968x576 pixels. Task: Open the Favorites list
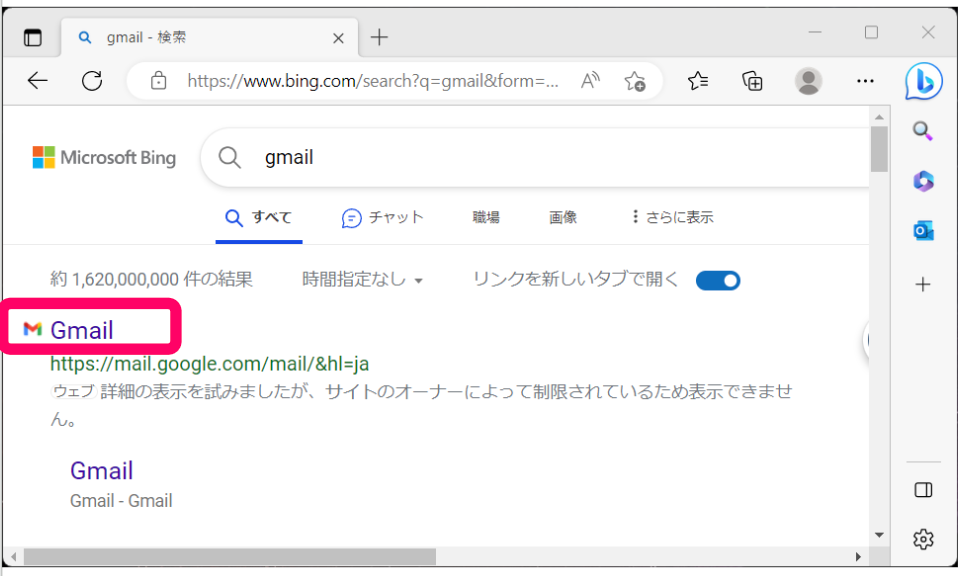click(698, 81)
